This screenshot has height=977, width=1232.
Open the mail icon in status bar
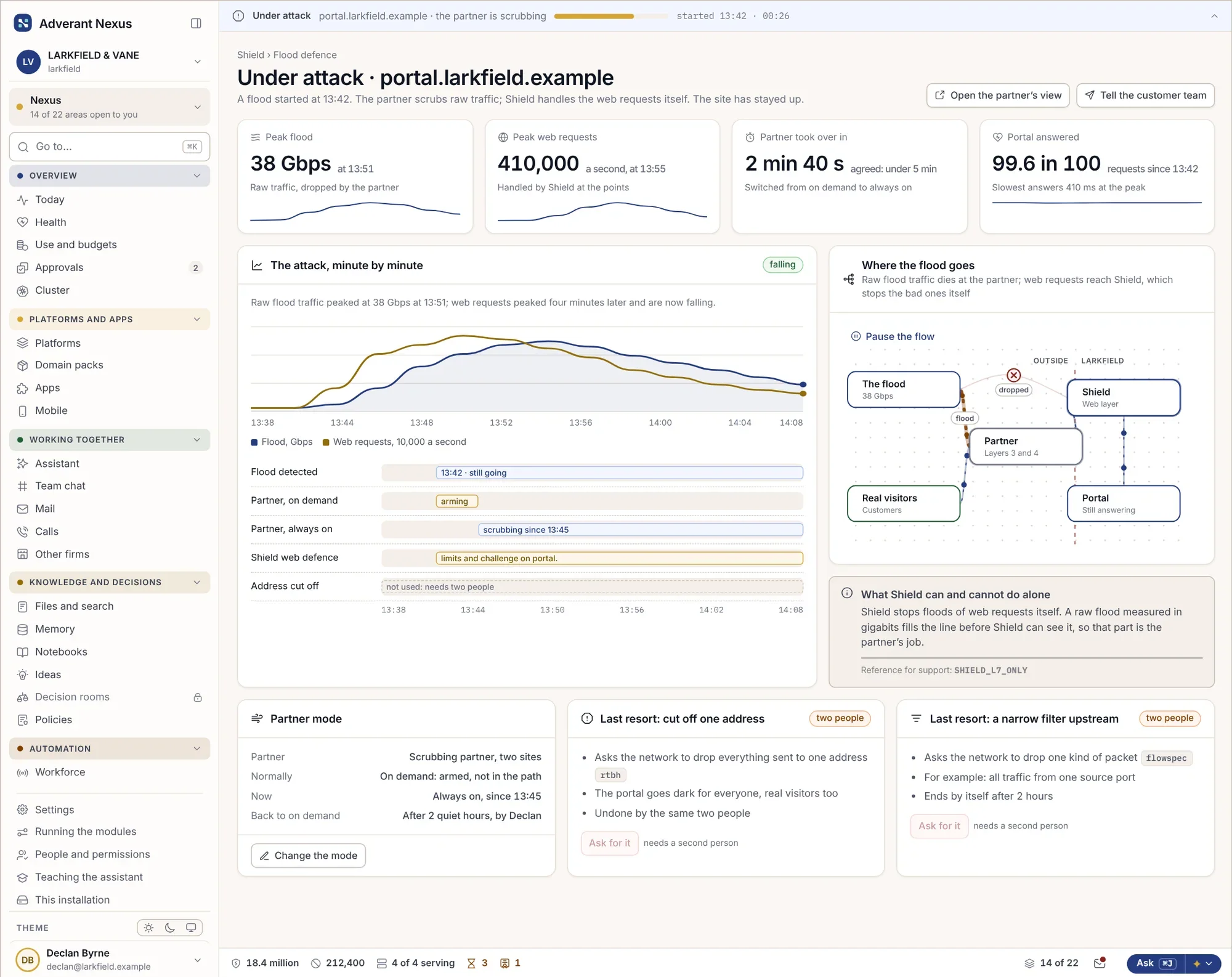coord(1100,963)
